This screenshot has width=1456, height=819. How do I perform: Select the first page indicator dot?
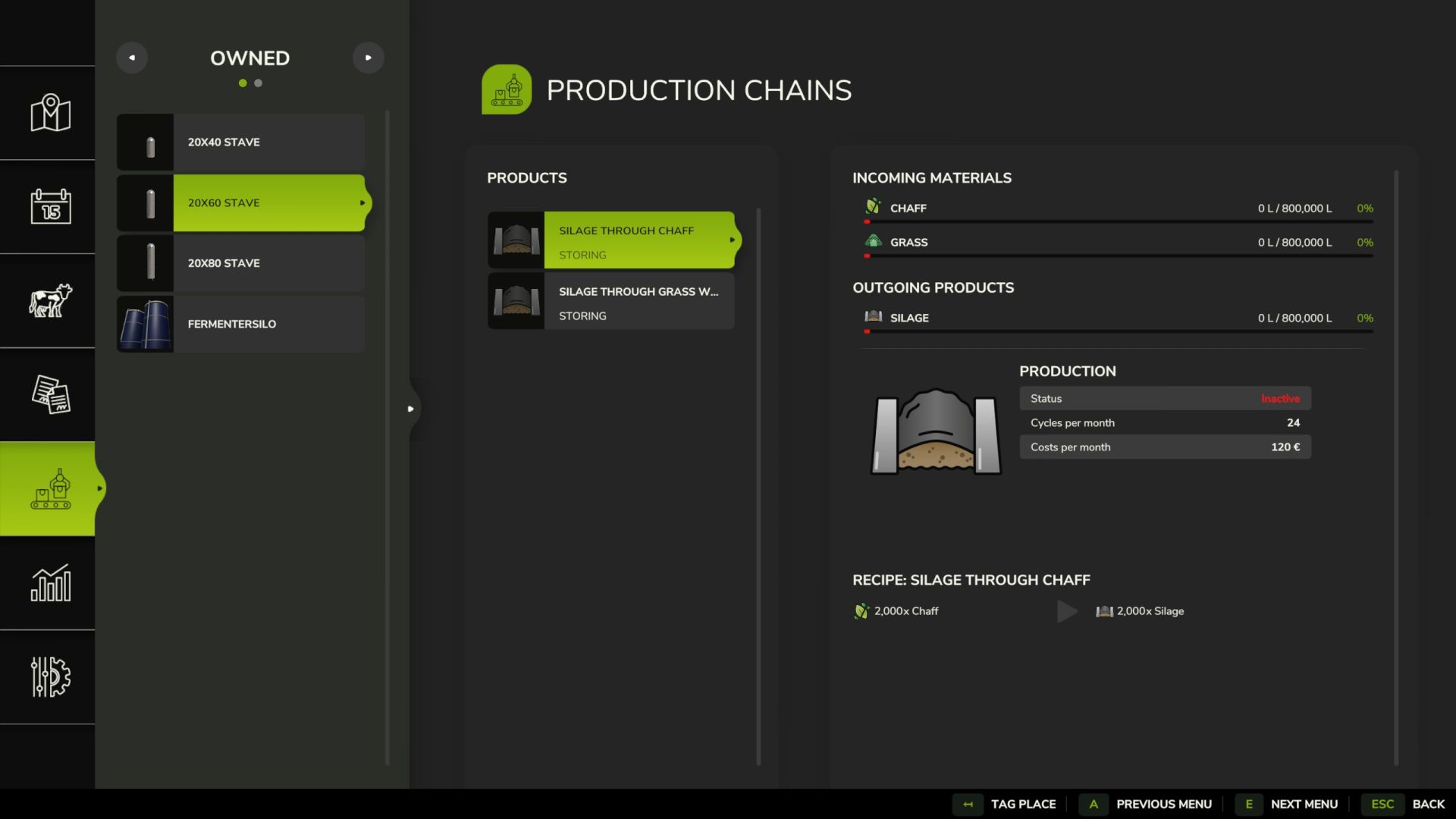(243, 83)
